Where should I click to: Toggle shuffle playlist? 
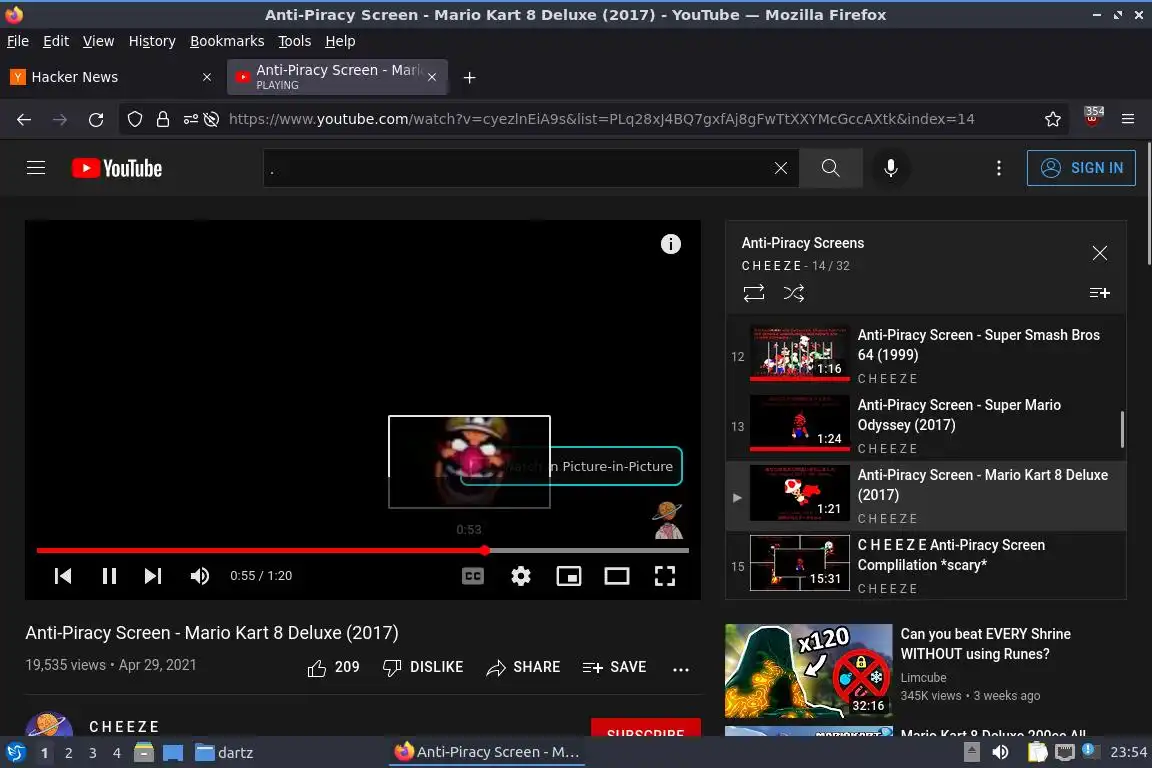click(x=793, y=293)
